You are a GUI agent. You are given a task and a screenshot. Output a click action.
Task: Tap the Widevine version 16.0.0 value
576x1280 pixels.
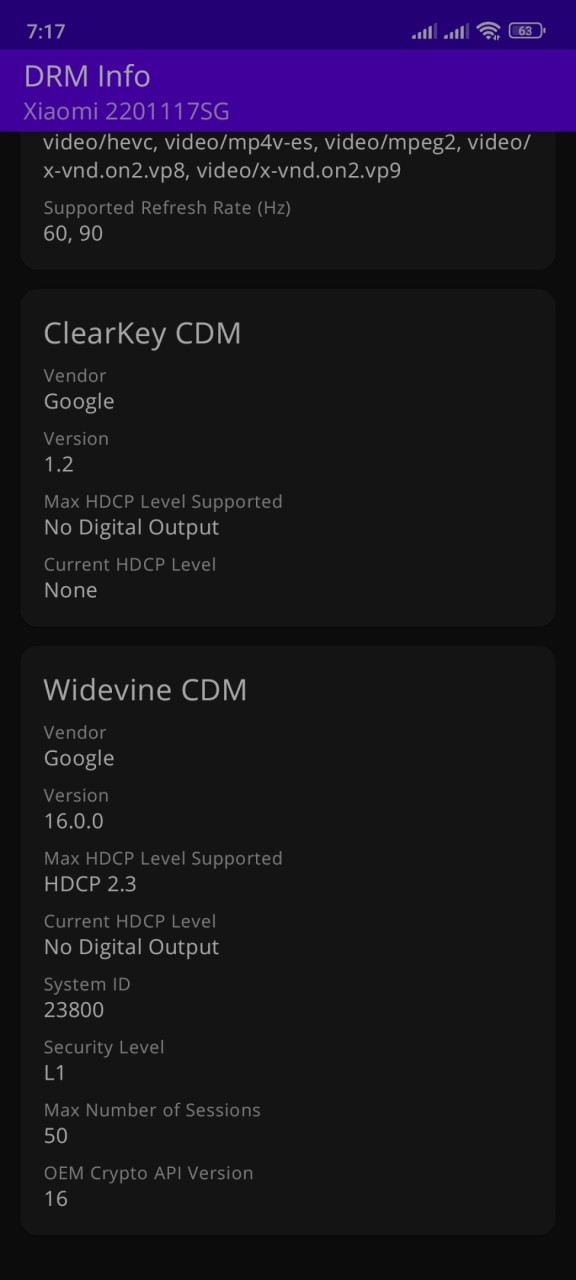pos(74,821)
